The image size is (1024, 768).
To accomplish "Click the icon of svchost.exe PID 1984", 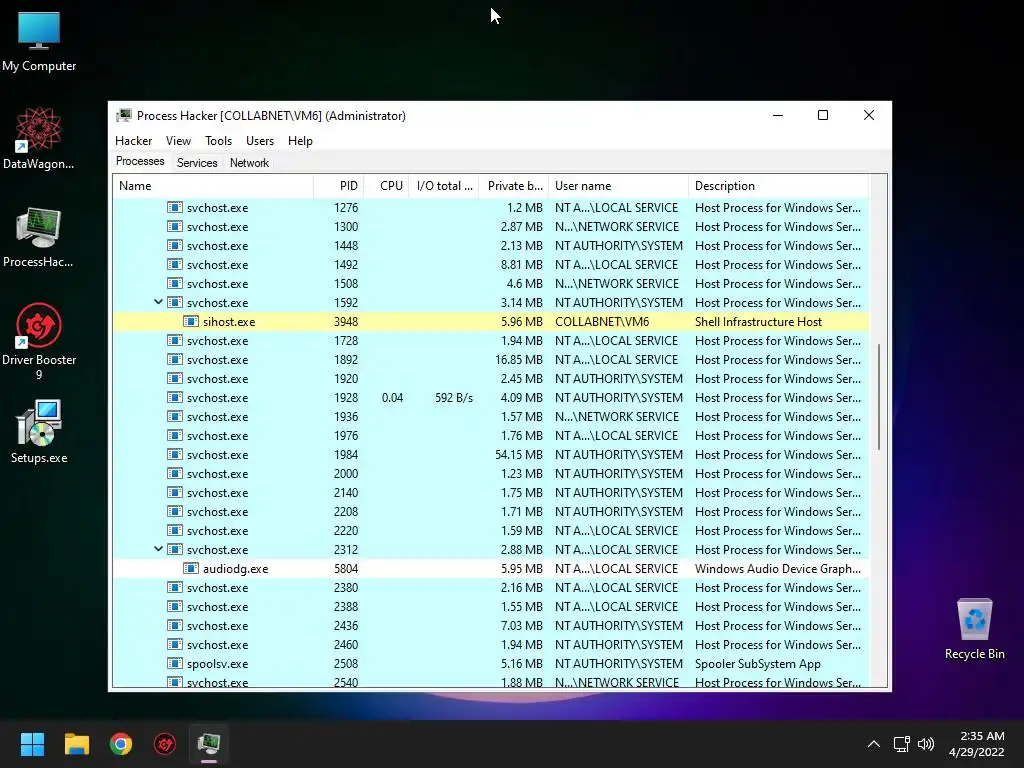I will pos(174,455).
